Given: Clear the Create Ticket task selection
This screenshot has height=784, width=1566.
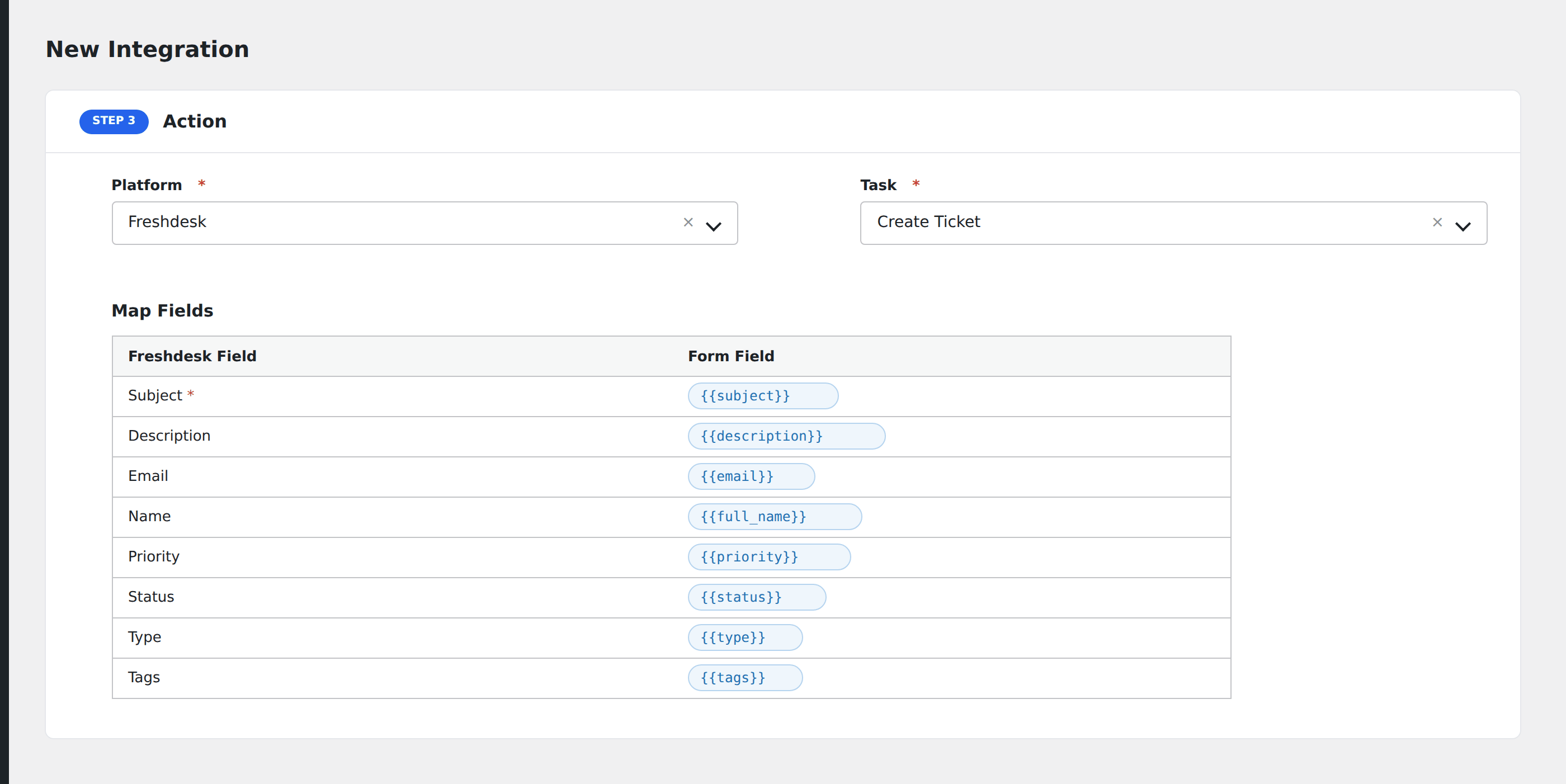Looking at the screenshot, I should pyautogui.click(x=1437, y=223).
